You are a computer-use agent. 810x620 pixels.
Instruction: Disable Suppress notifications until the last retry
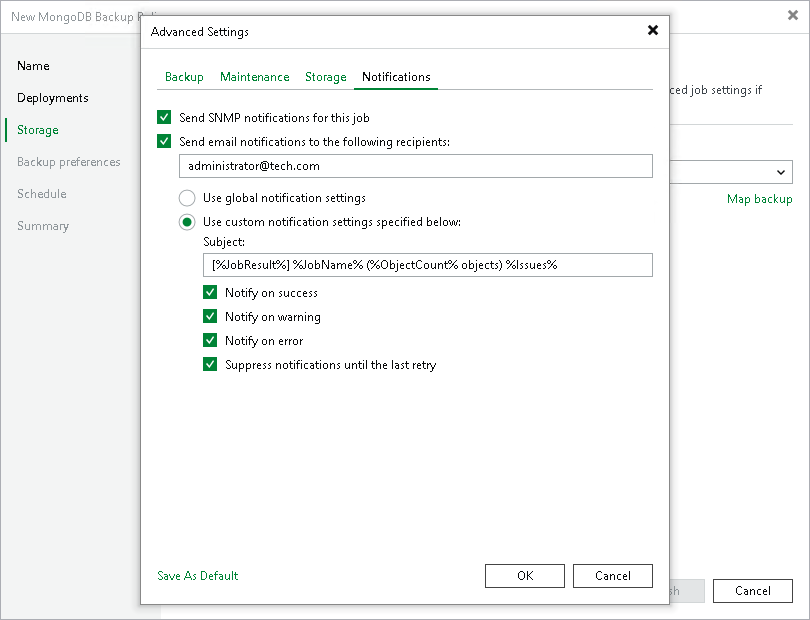pos(210,364)
